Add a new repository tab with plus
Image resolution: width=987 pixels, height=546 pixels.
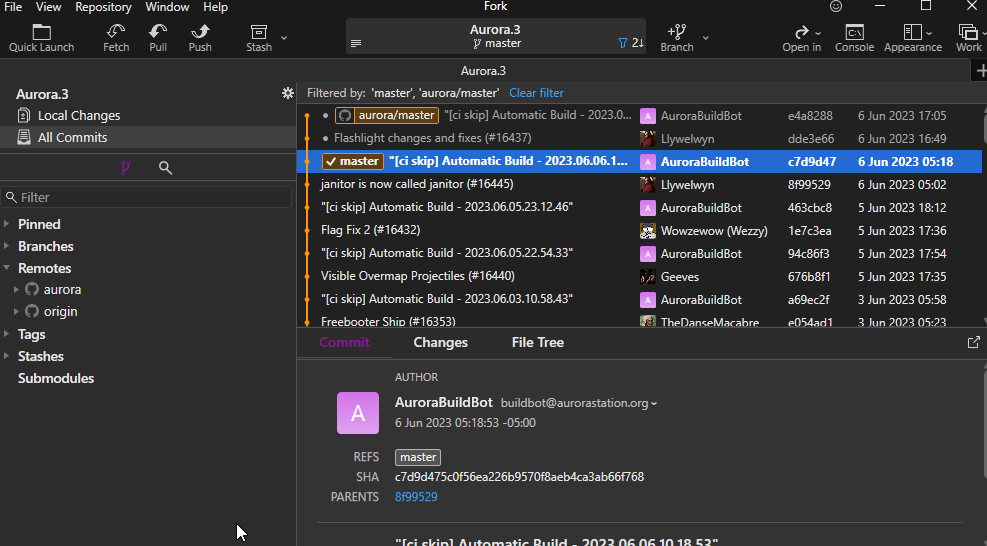[x=981, y=71]
